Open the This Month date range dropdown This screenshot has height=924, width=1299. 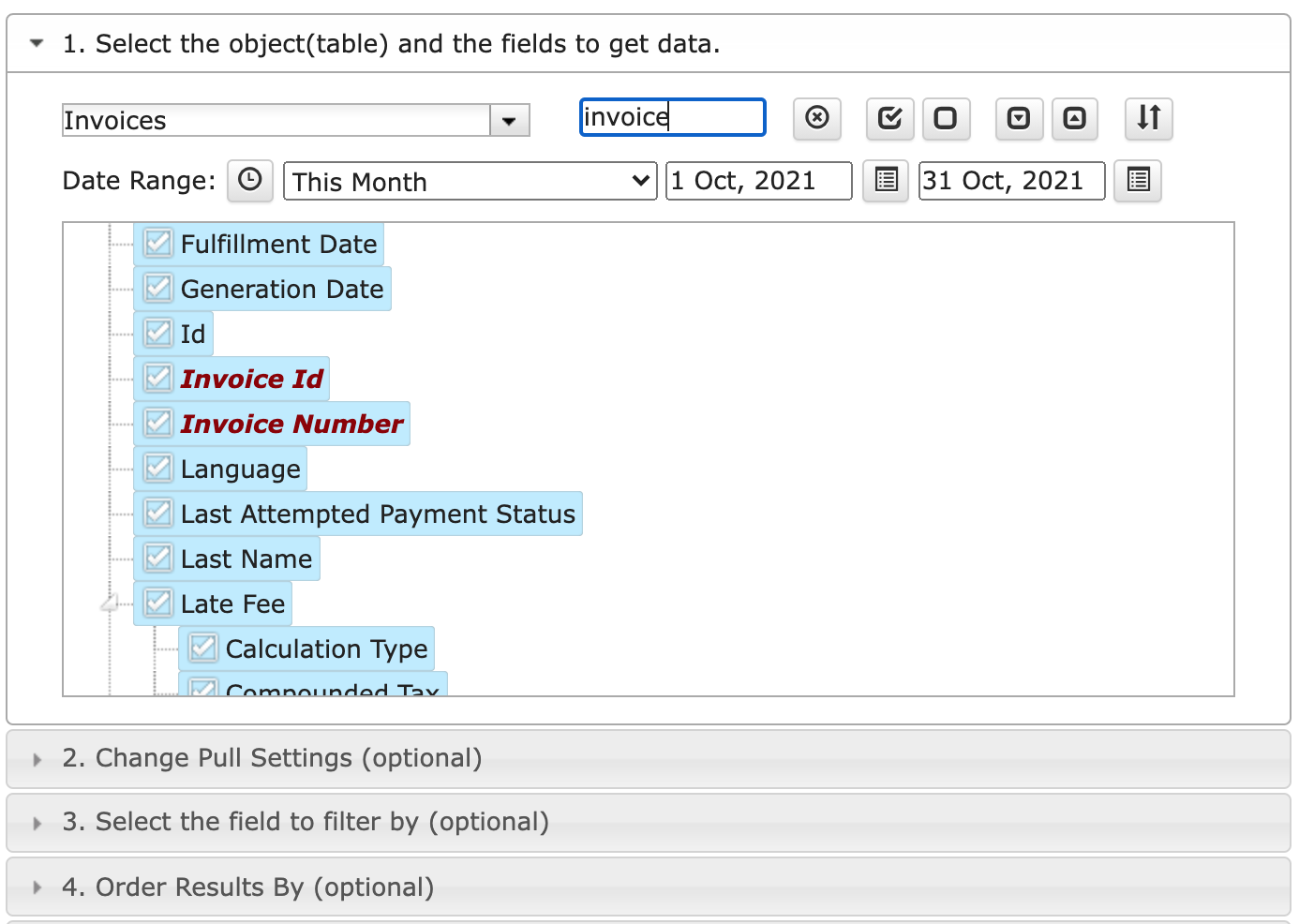tap(470, 181)
